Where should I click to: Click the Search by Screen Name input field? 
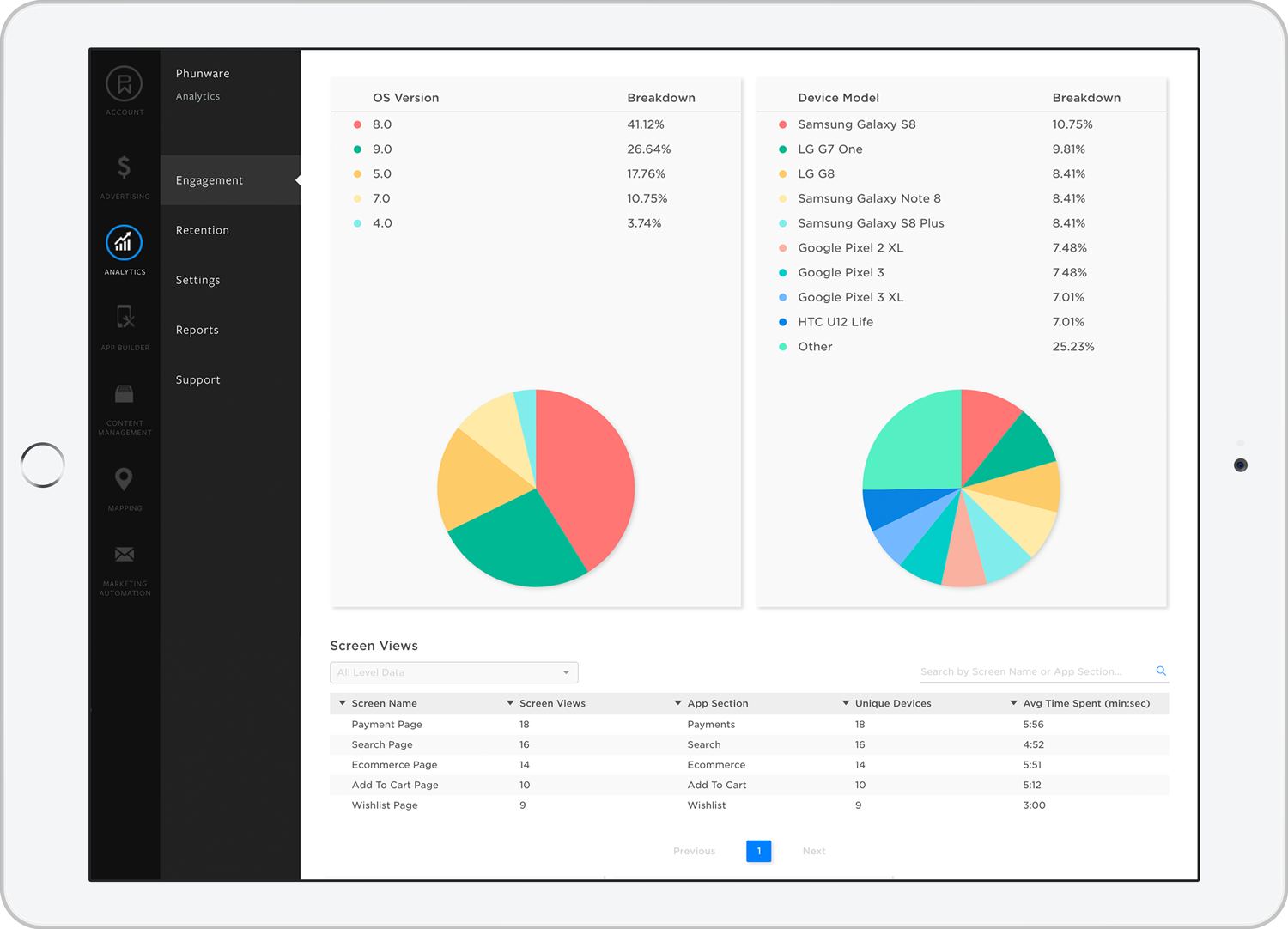tap(1030, 671)
